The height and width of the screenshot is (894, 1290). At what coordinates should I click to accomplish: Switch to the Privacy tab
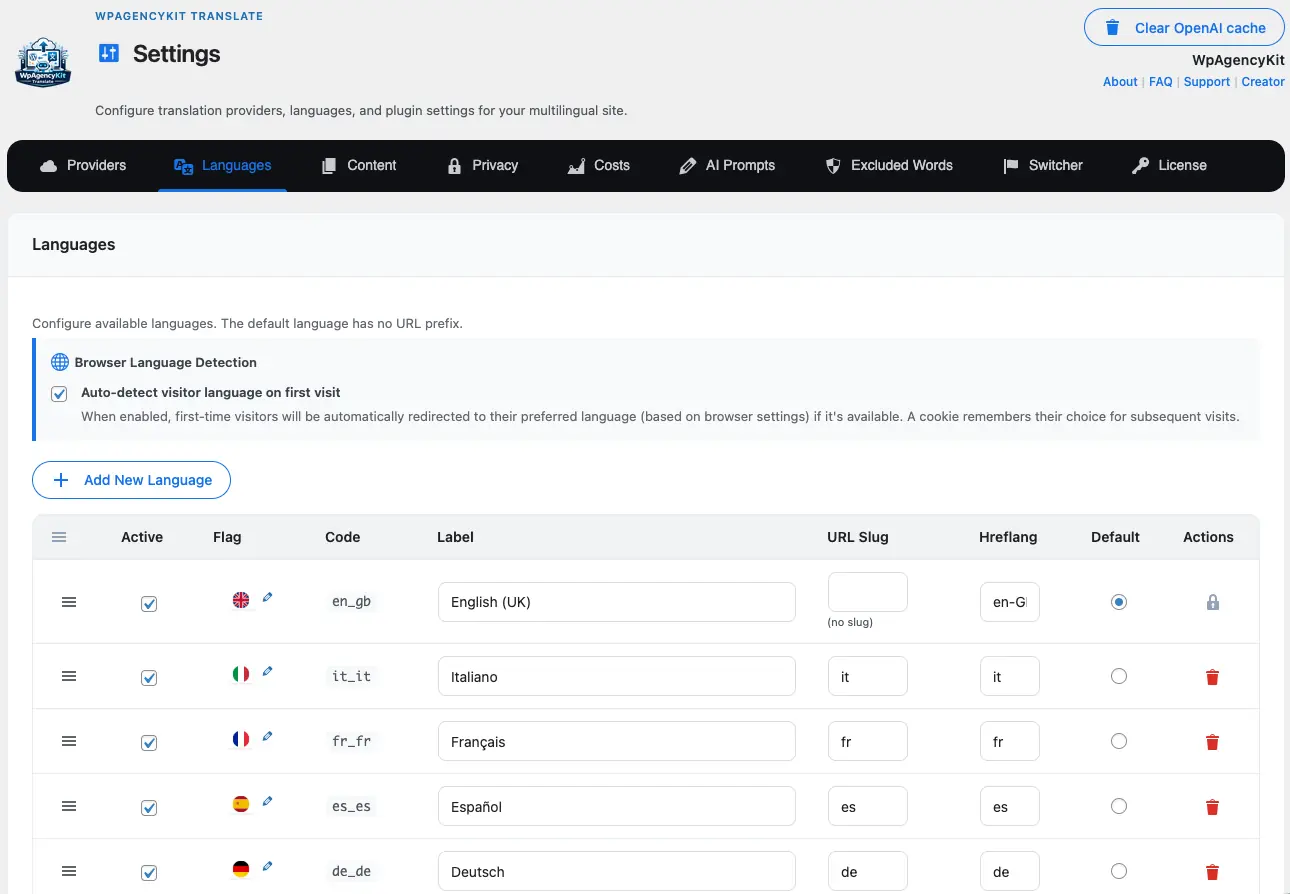click(x=483, y=166)
